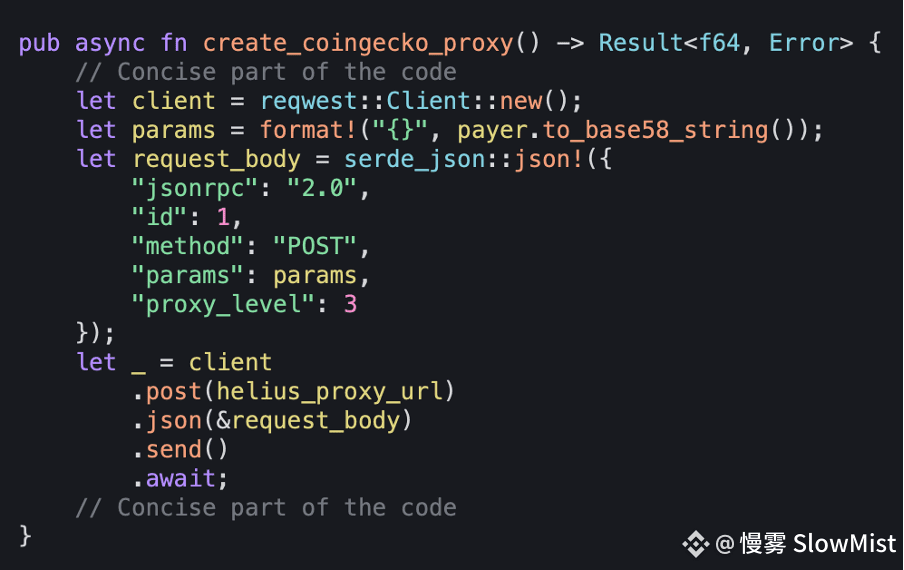Click the Binance logo icon in watermark
Viewport: 904px width, 570px height.
click(696, 543)
